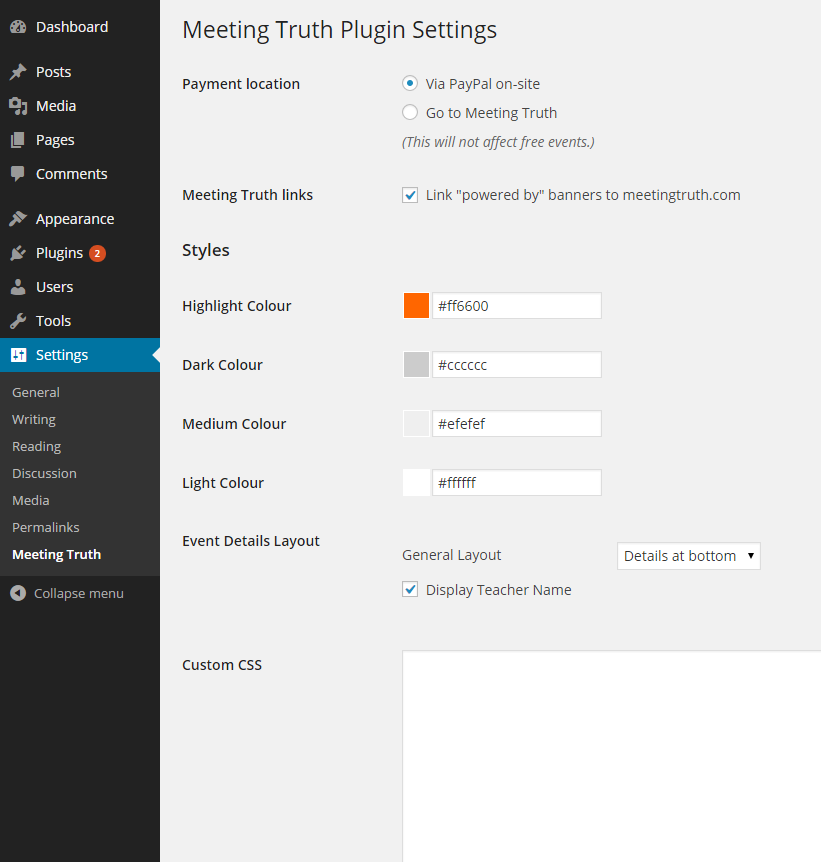Click the Medium Colour hex field
Screen dimensions: 821x862
[x=517, y=424]
